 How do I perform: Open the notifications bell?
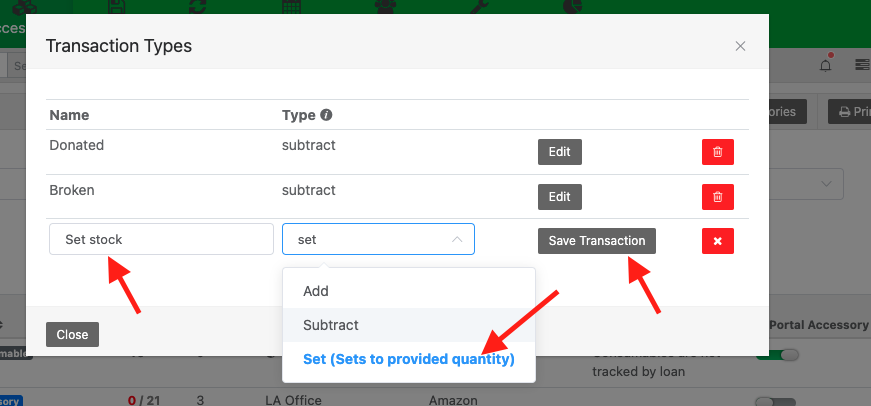(x=826, y=65)
